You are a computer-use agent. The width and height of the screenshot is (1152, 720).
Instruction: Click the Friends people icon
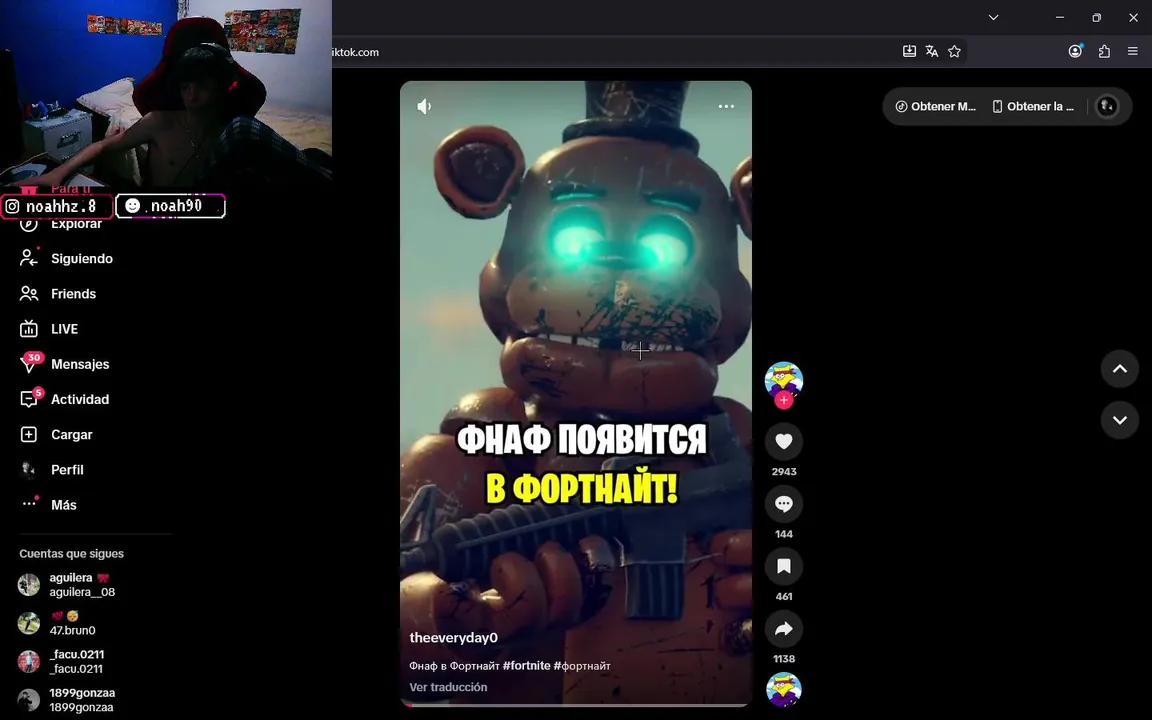29,294
